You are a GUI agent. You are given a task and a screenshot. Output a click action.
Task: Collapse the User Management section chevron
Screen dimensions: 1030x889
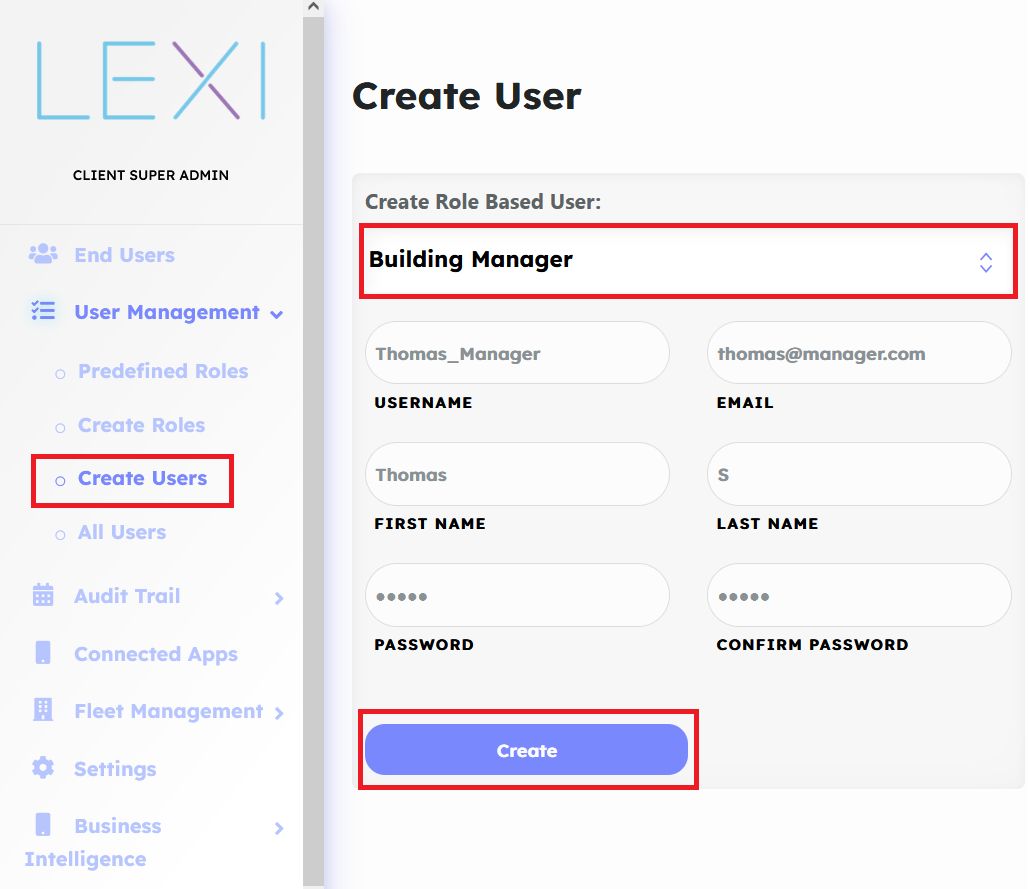pos(277,314)
